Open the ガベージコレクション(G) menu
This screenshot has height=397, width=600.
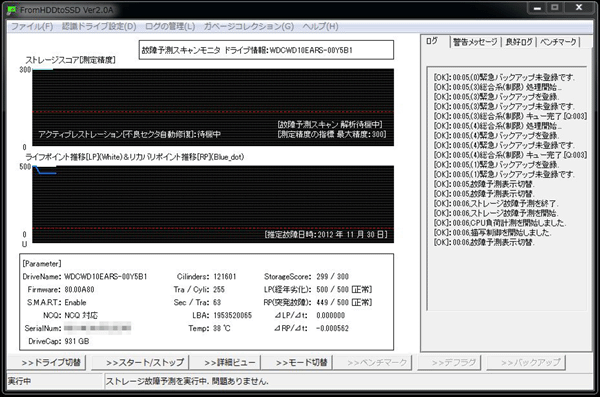[249, 26]
